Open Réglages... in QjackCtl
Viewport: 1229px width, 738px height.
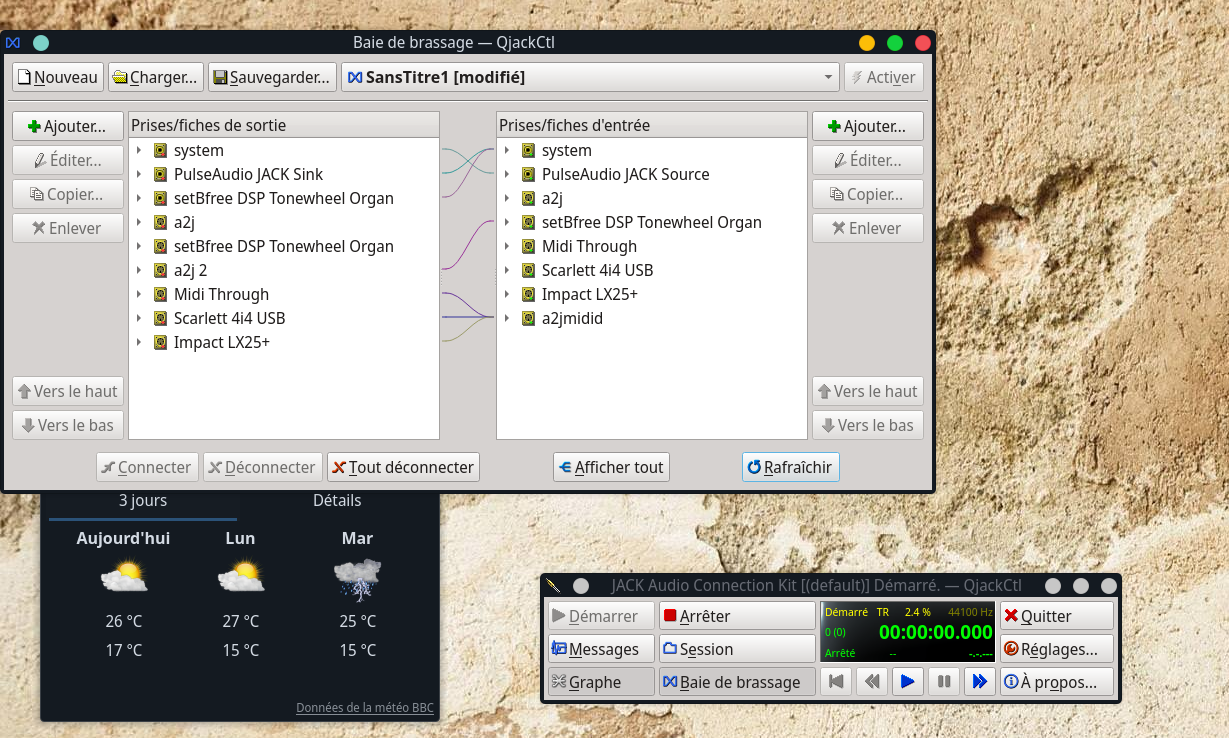pos(1056,649)
